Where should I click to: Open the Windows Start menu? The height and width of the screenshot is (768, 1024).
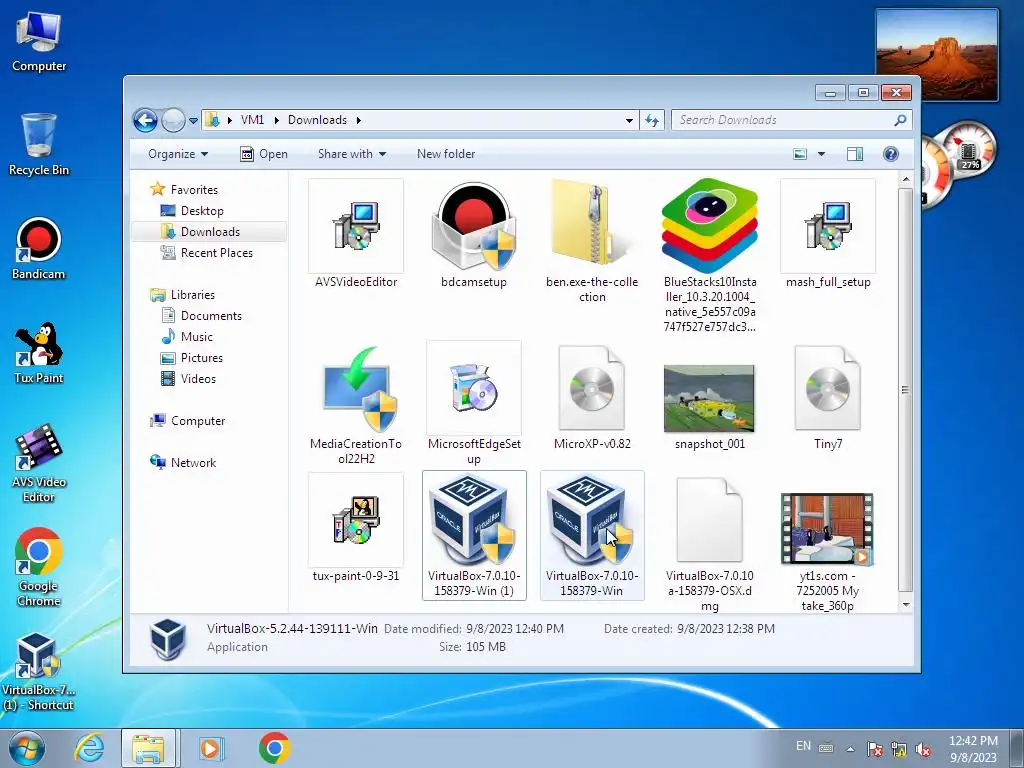coord(25,748)
